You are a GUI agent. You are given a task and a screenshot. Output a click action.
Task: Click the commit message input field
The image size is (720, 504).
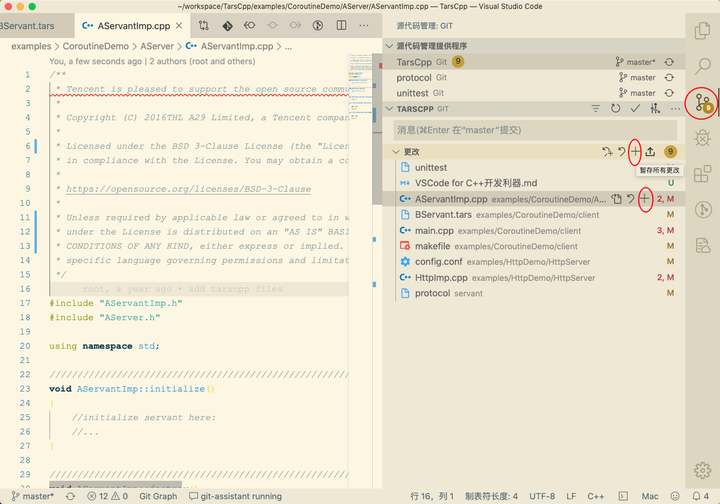[x=535, y=130]
